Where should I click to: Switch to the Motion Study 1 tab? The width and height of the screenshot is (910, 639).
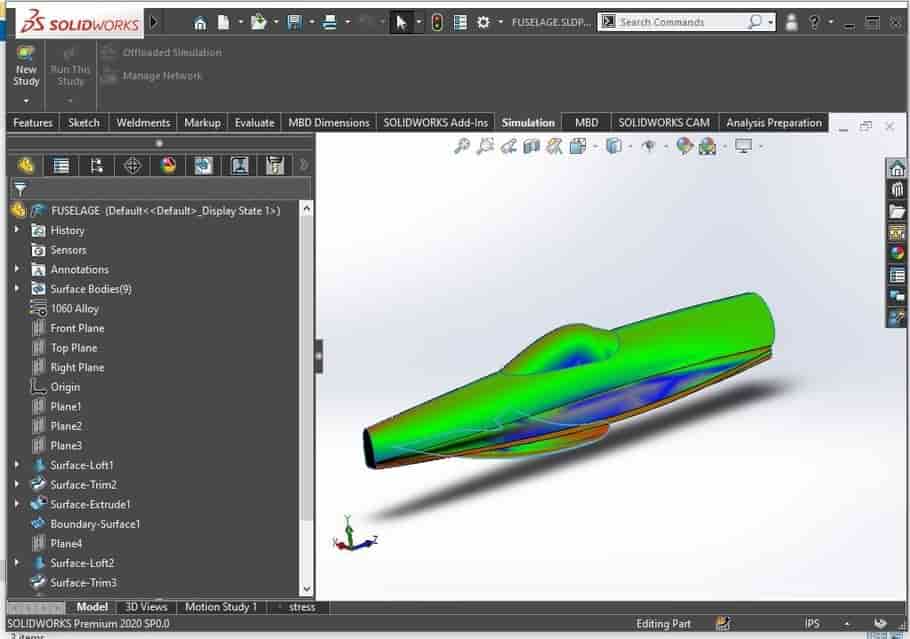pyautogui.click(x=221, y=606)
